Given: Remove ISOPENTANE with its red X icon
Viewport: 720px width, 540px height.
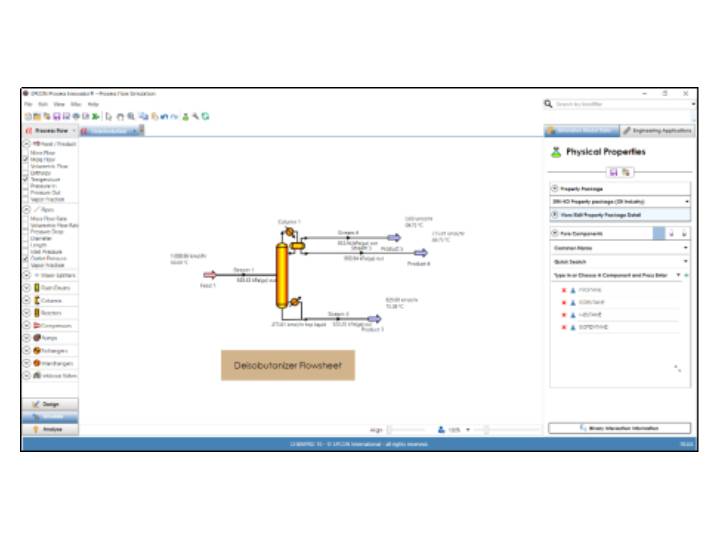Looking at the screenshot, I should [564, 327].
